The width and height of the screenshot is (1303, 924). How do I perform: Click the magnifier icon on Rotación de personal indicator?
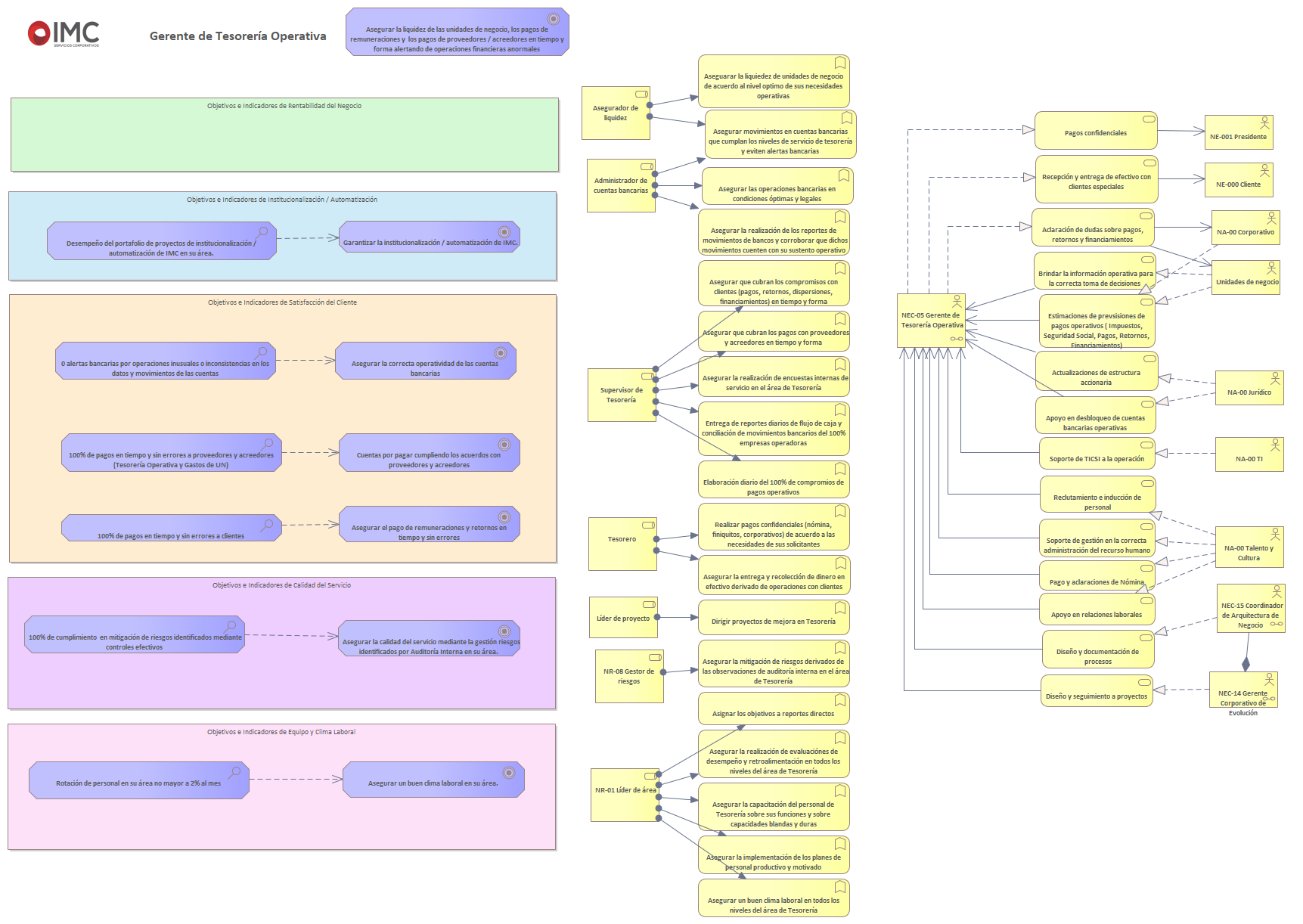(x=234, y=772)
